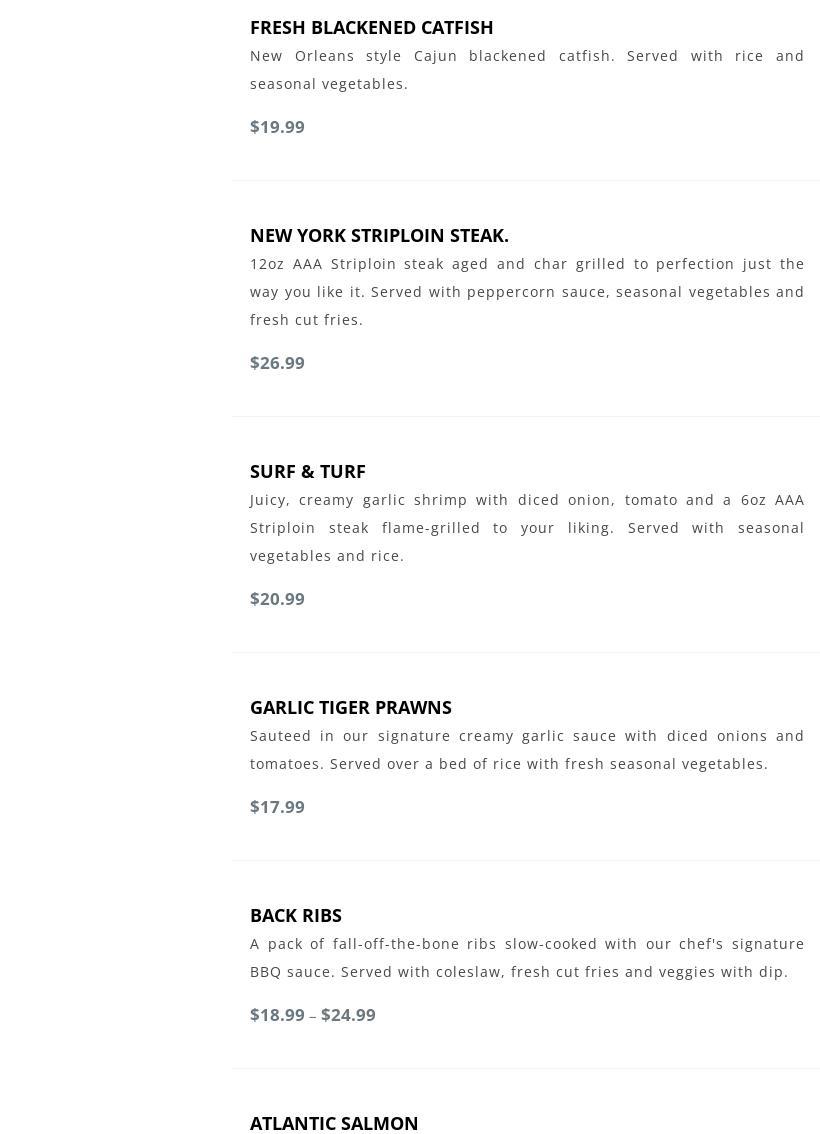Select the Surf & Turf menu title
Screen dimensions: 820x1134
click(x=307, y=471)
